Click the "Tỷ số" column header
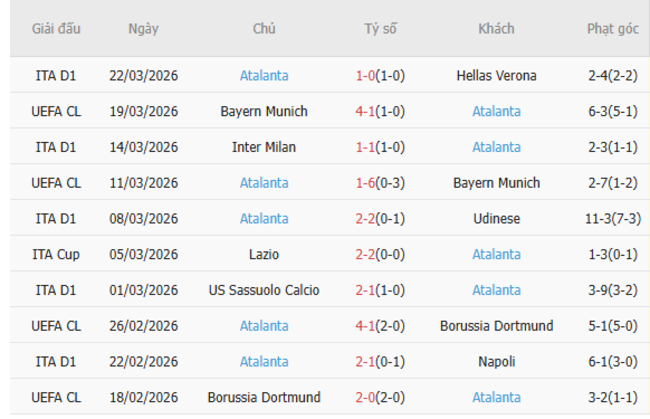Screen dimensions: 650x419 (x=380, y=28)
